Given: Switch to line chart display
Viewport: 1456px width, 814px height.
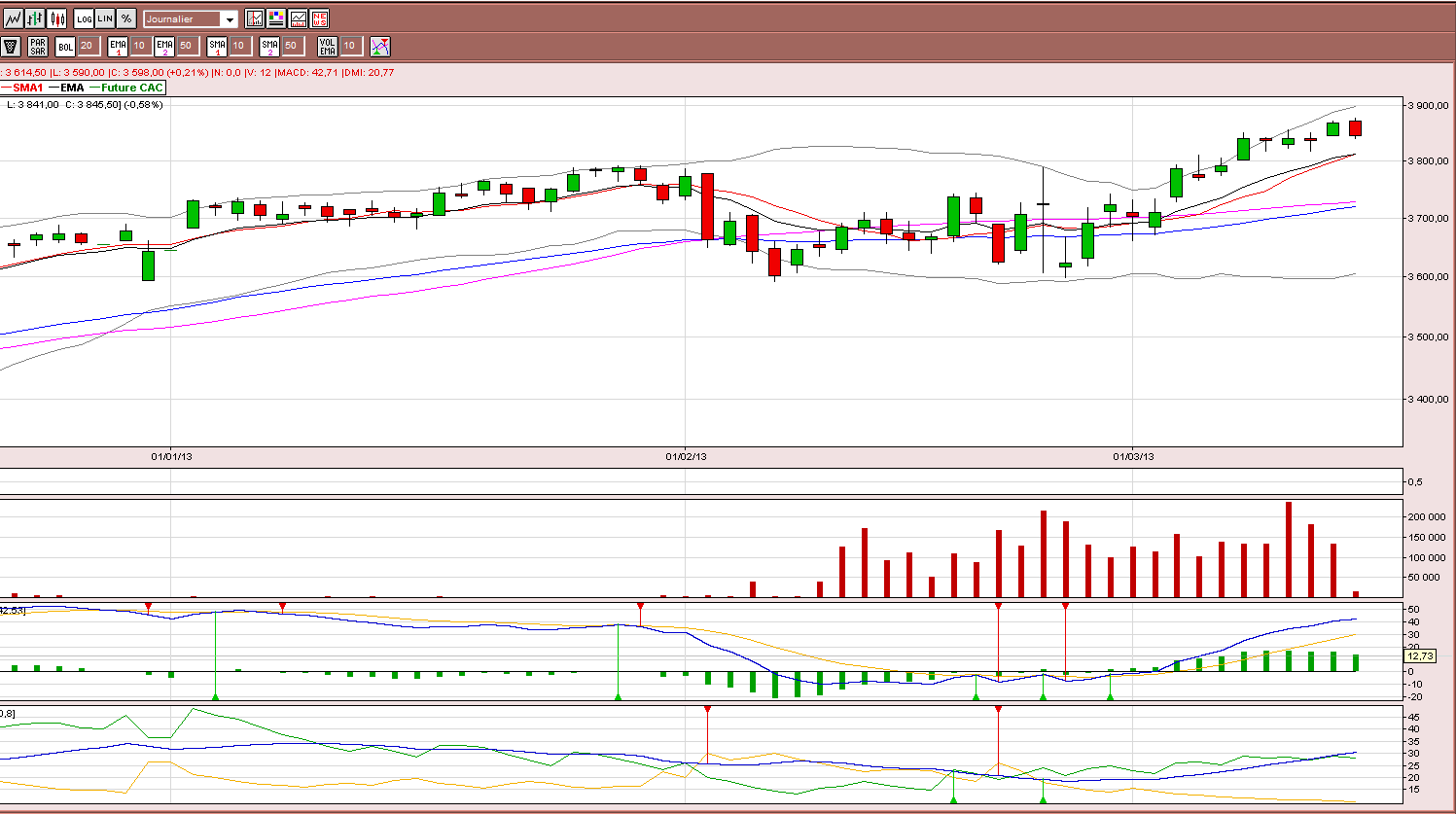Looking at the screenshot, I should 13,18.
